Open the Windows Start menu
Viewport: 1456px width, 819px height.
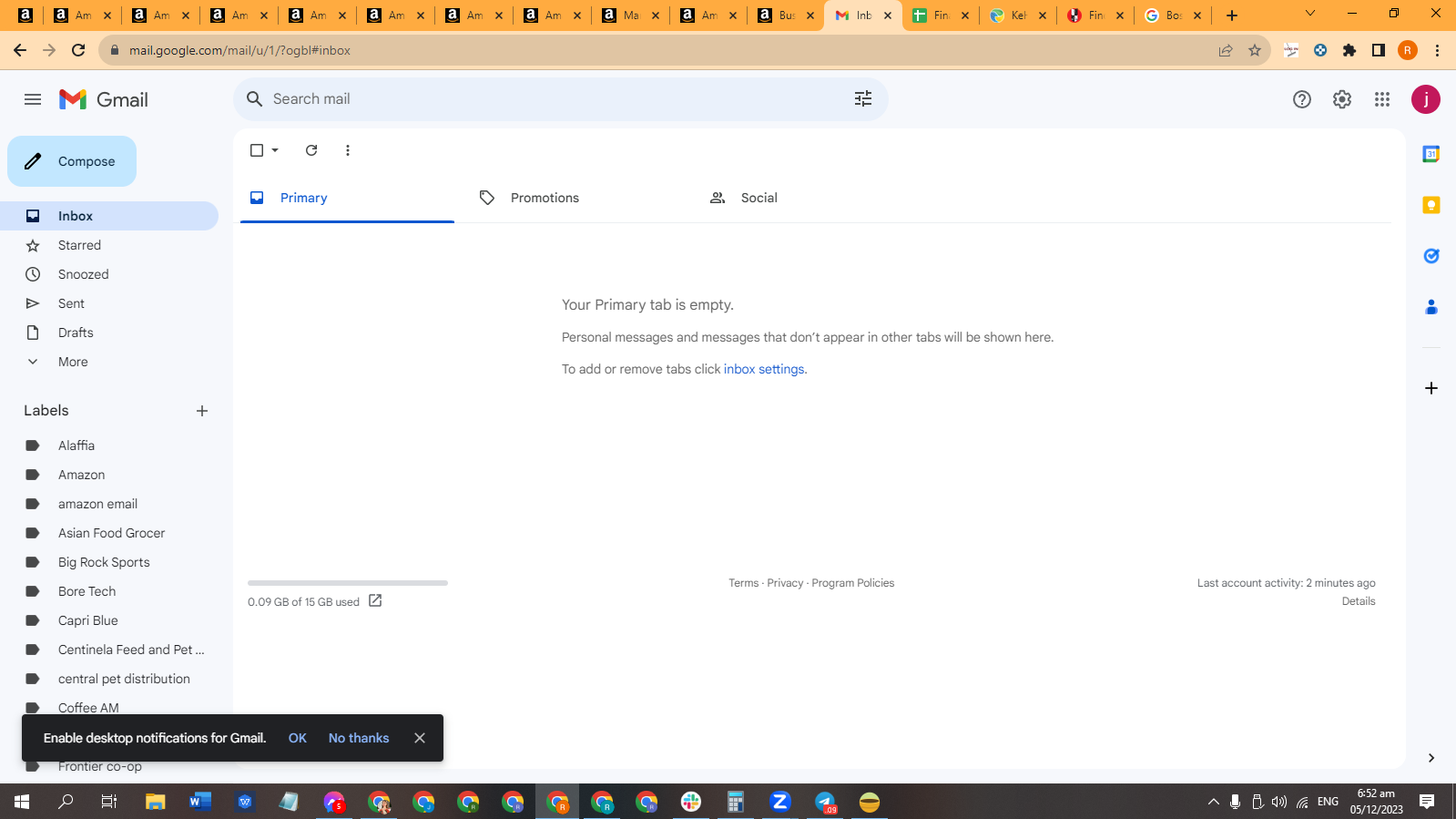point(22,802)
